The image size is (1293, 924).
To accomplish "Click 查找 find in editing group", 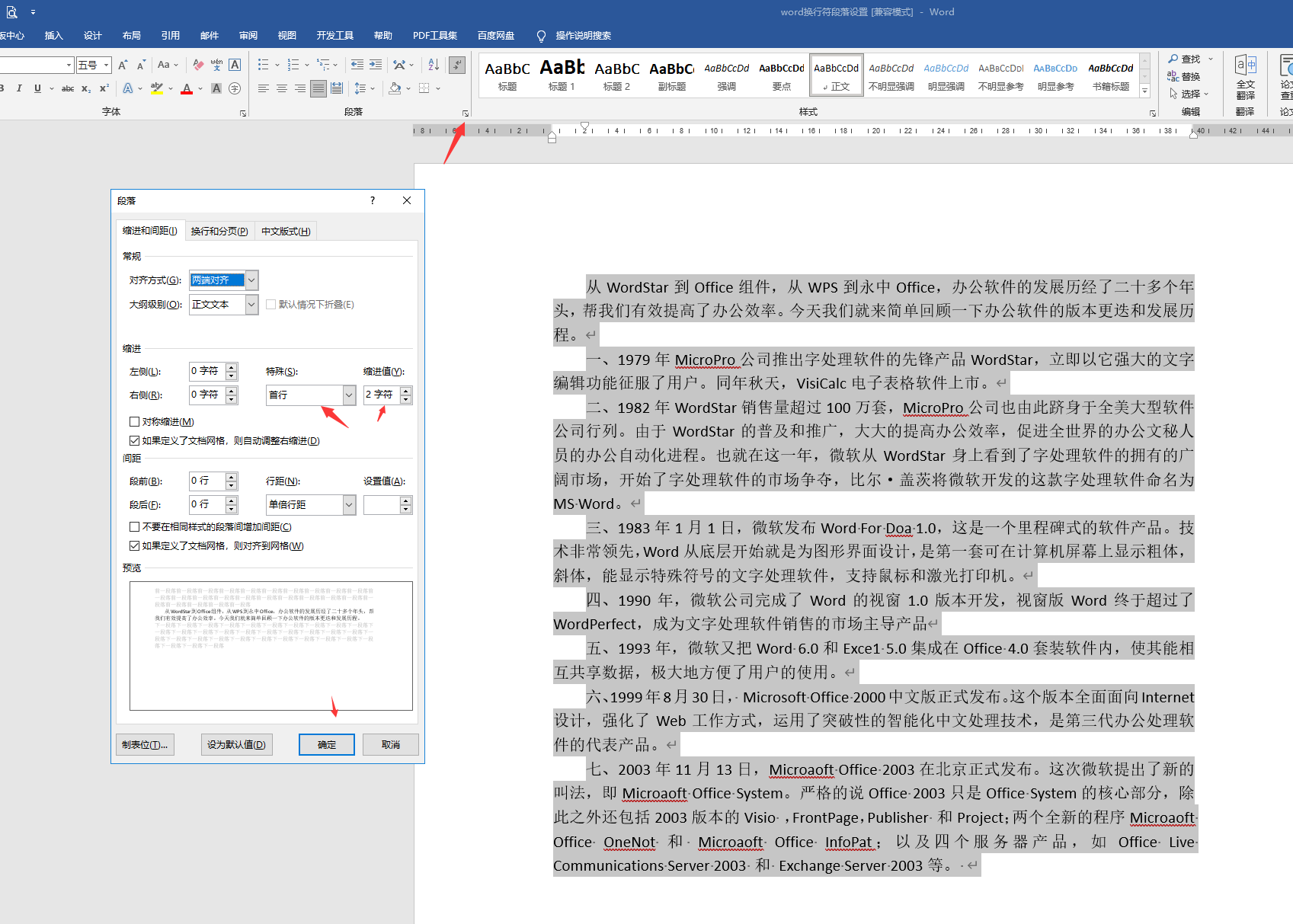I will (1184, 59).
